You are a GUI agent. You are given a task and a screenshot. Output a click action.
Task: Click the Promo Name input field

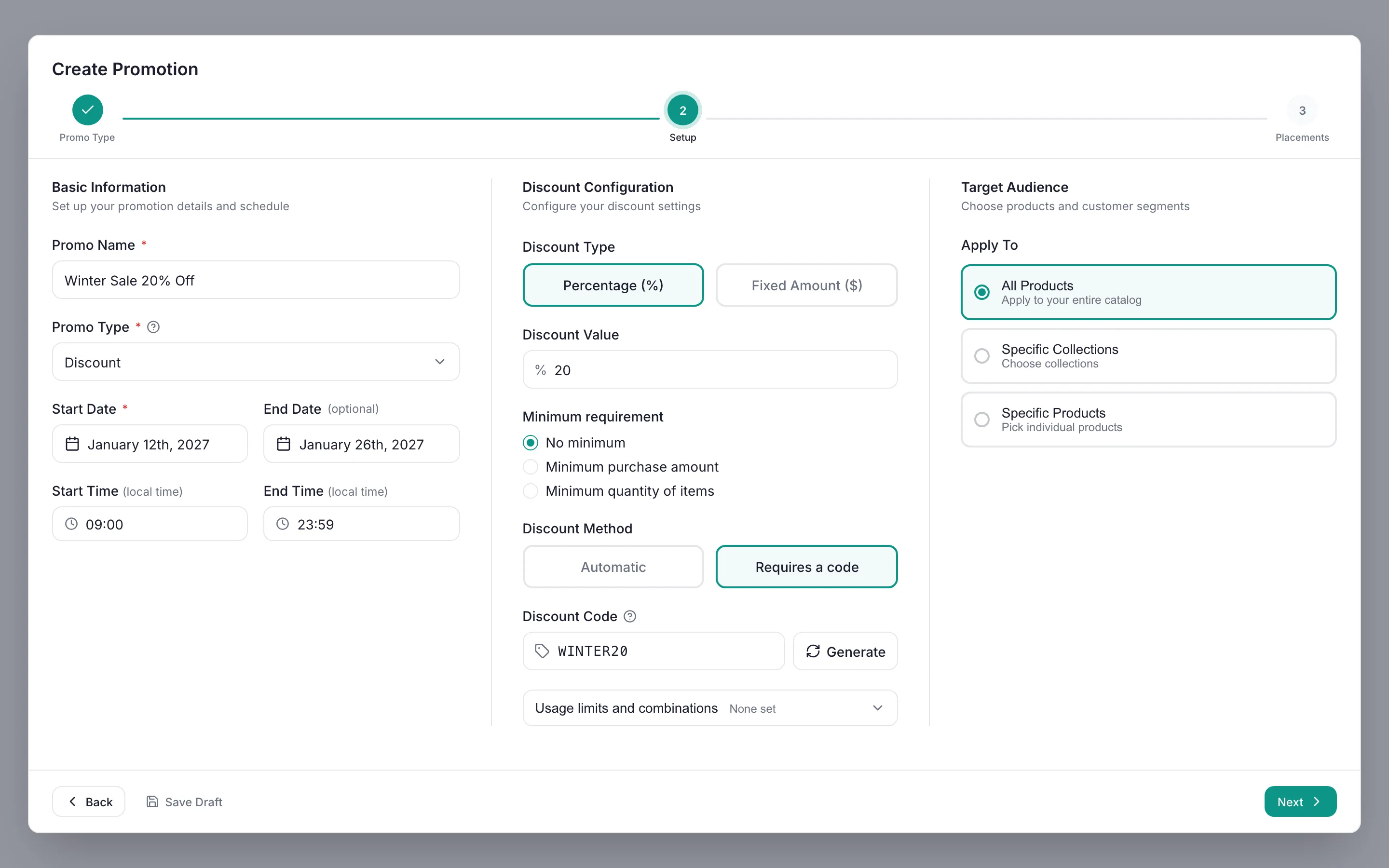(x=256, y=280)
